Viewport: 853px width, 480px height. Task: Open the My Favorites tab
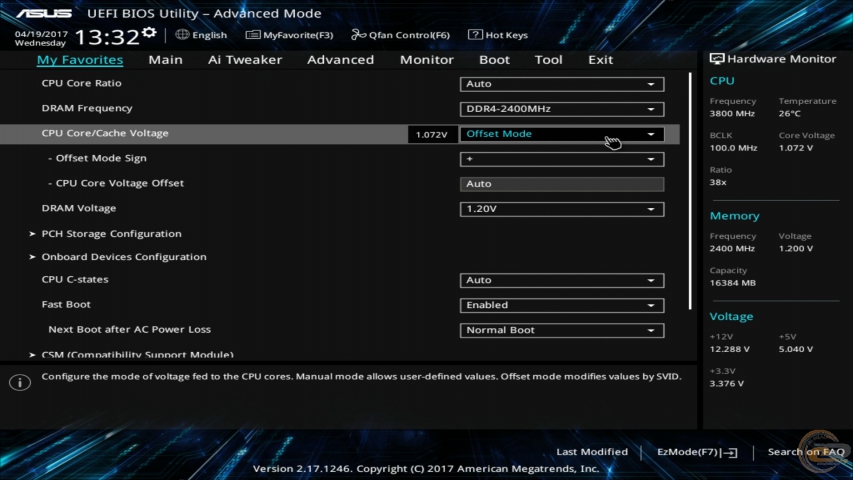(x=80, y=60)
